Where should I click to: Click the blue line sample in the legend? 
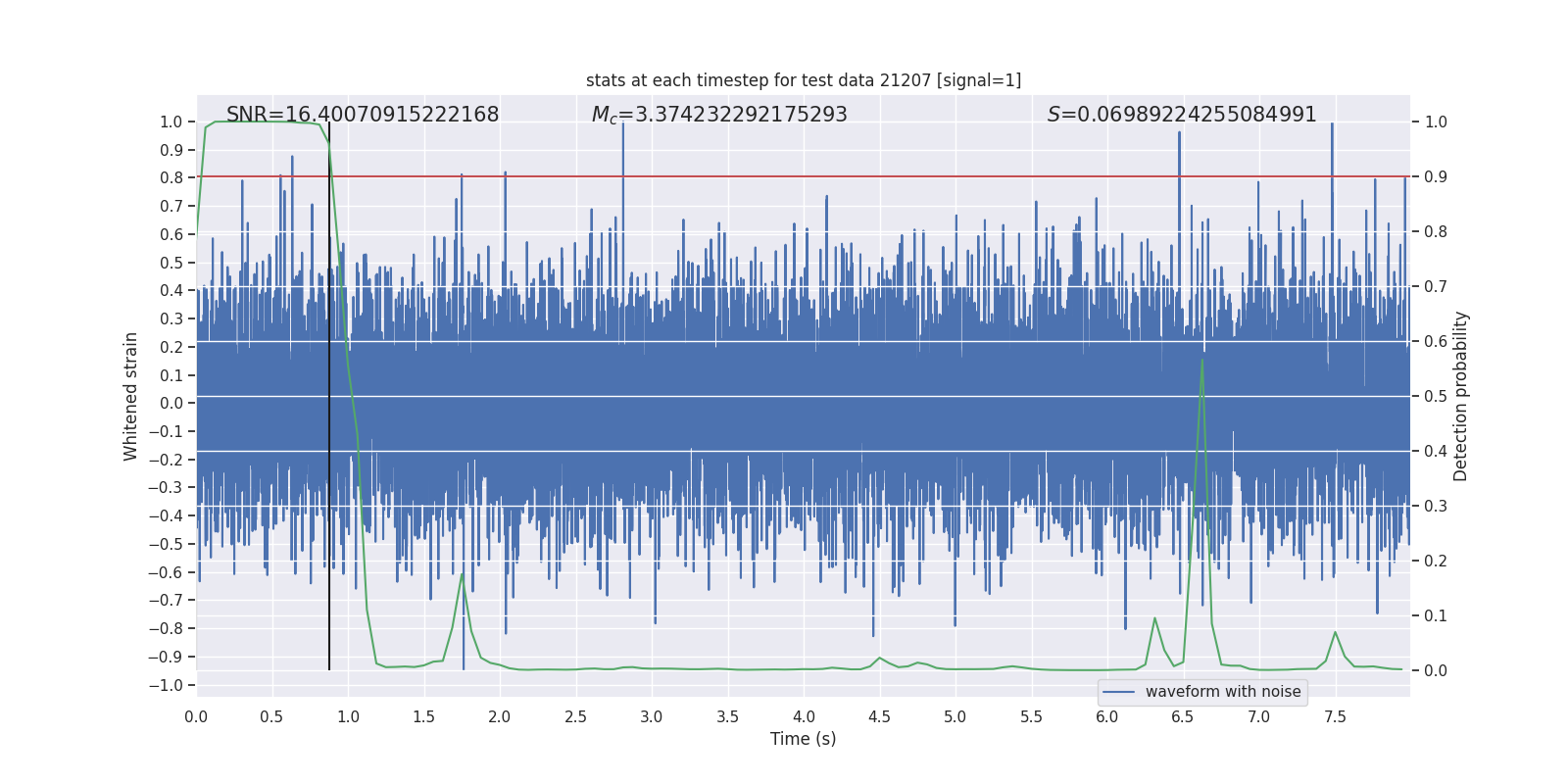point(1118,692)
